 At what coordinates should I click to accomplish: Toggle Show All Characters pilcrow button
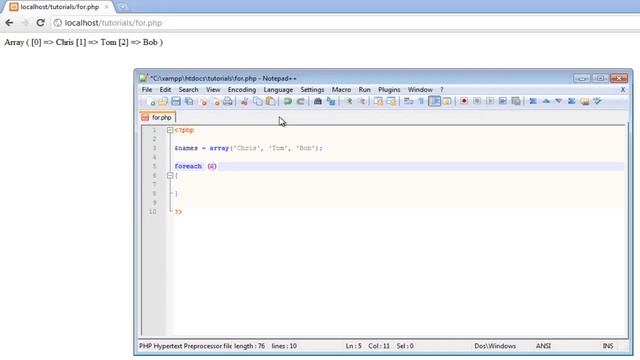click(421, 101)
